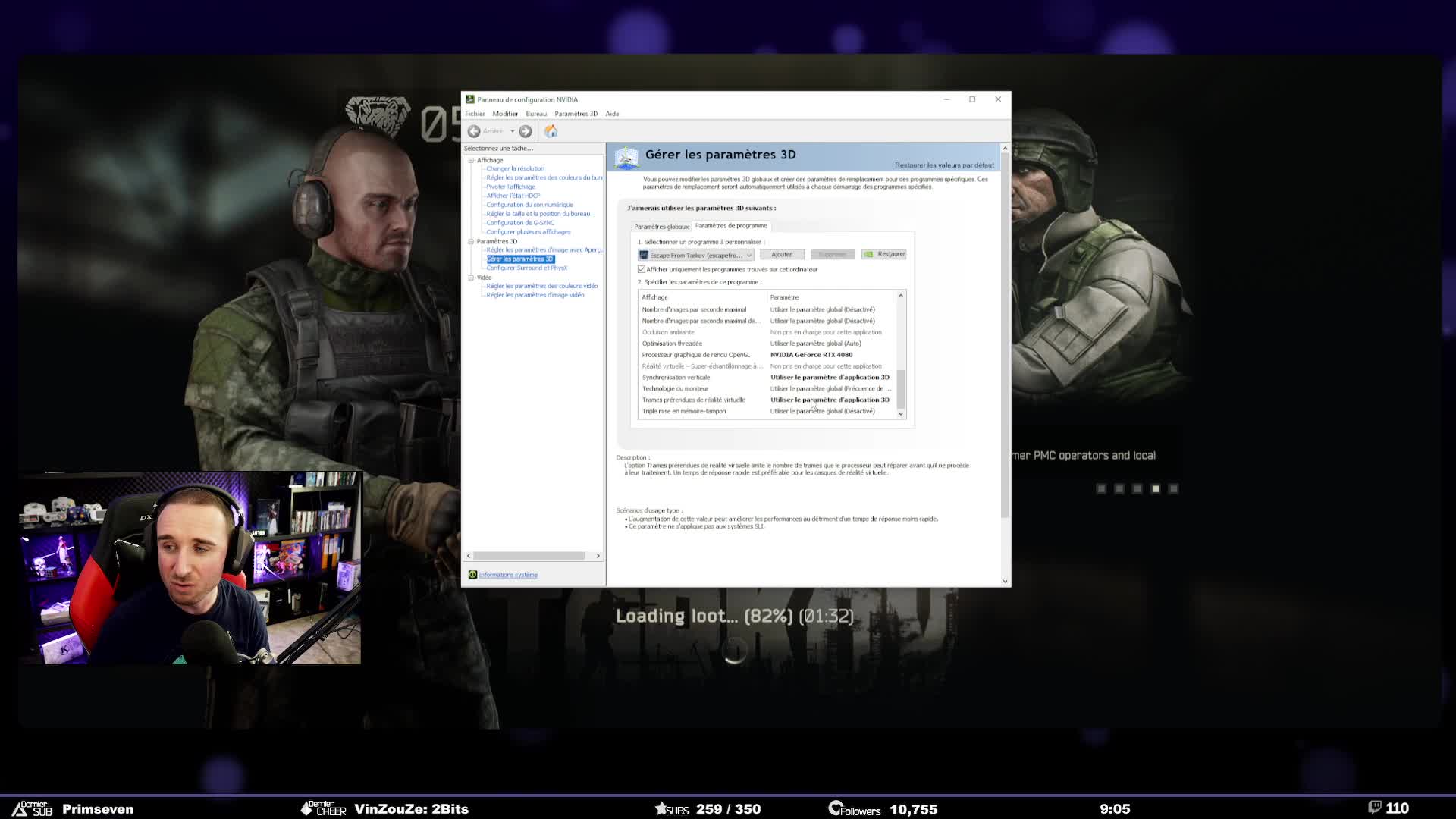Toggle Afficher uniquement les programmes trouvés checkbox

(x=642, y=269)
